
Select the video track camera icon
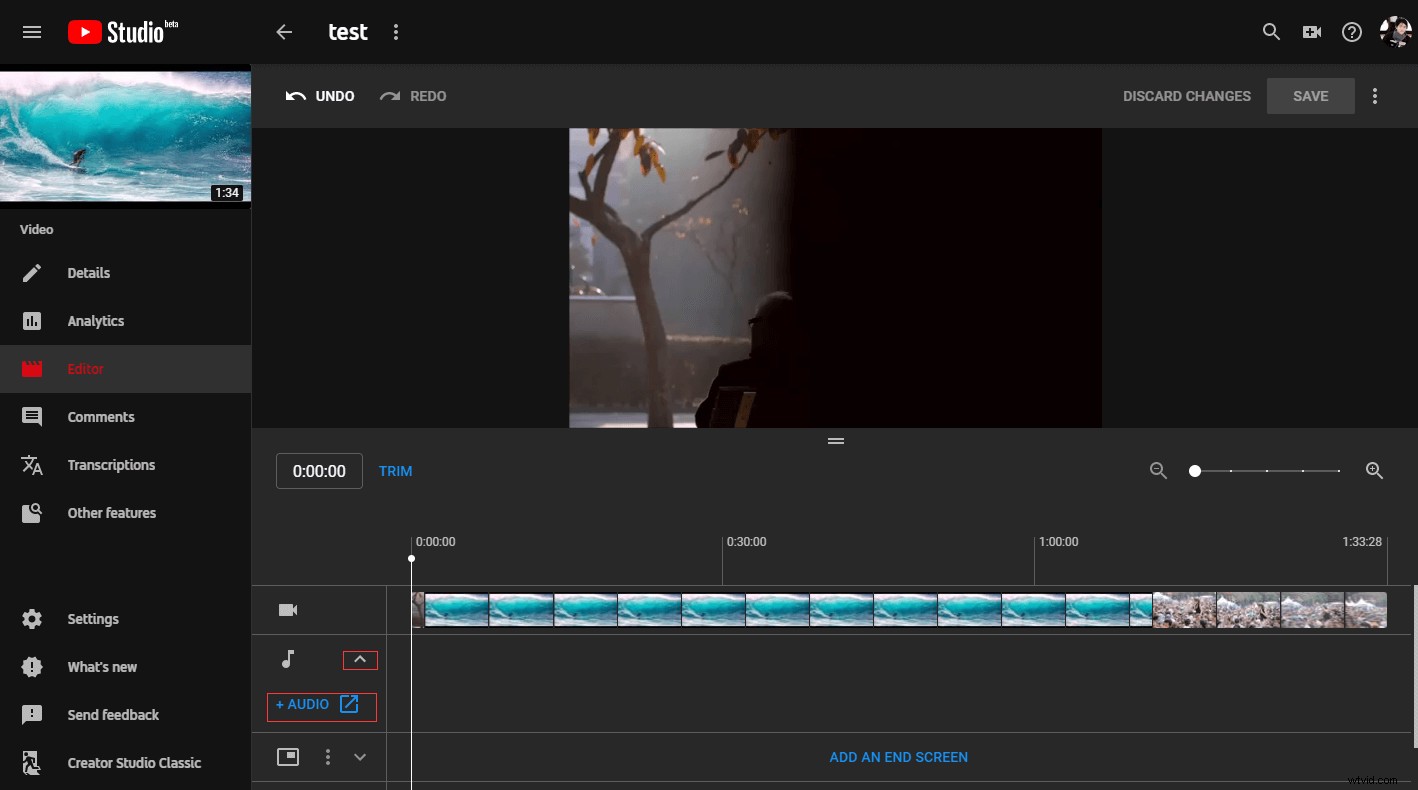coord(288,609)
